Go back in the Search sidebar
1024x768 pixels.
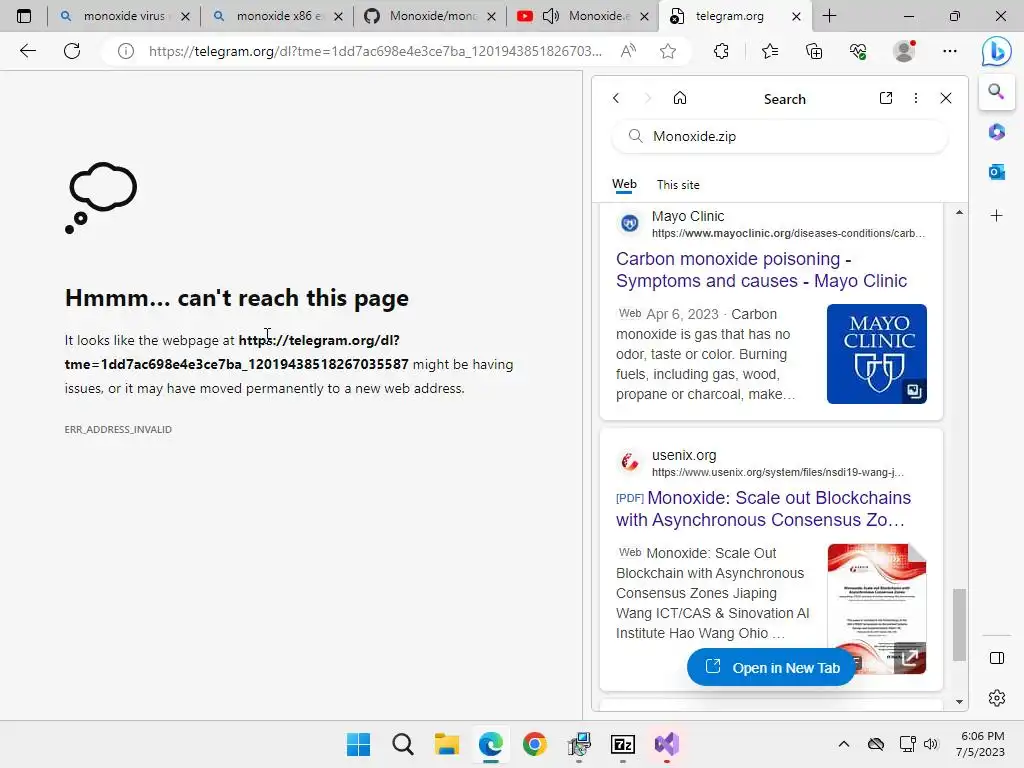616,98
